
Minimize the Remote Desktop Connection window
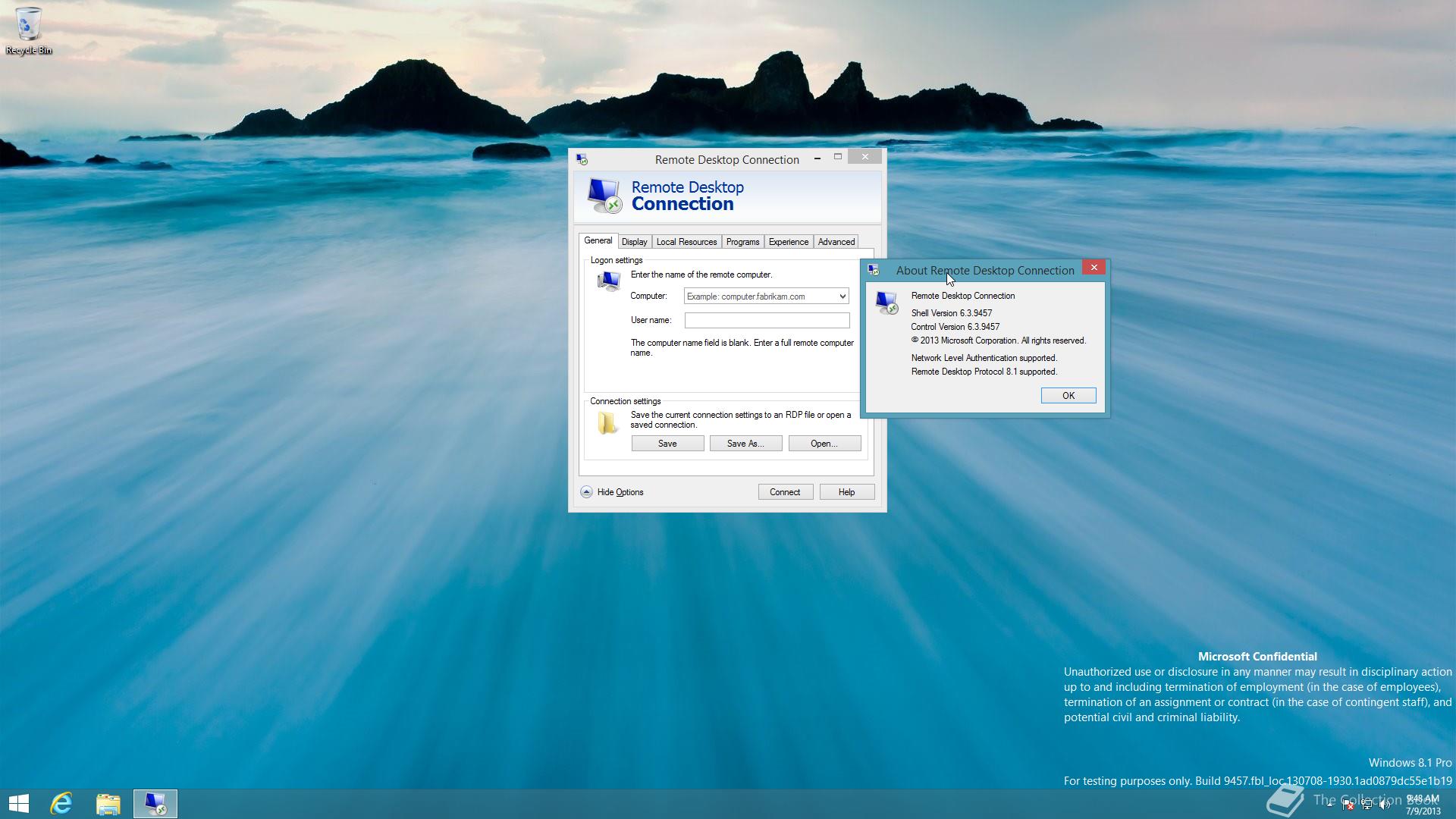[x=817, y=158]
